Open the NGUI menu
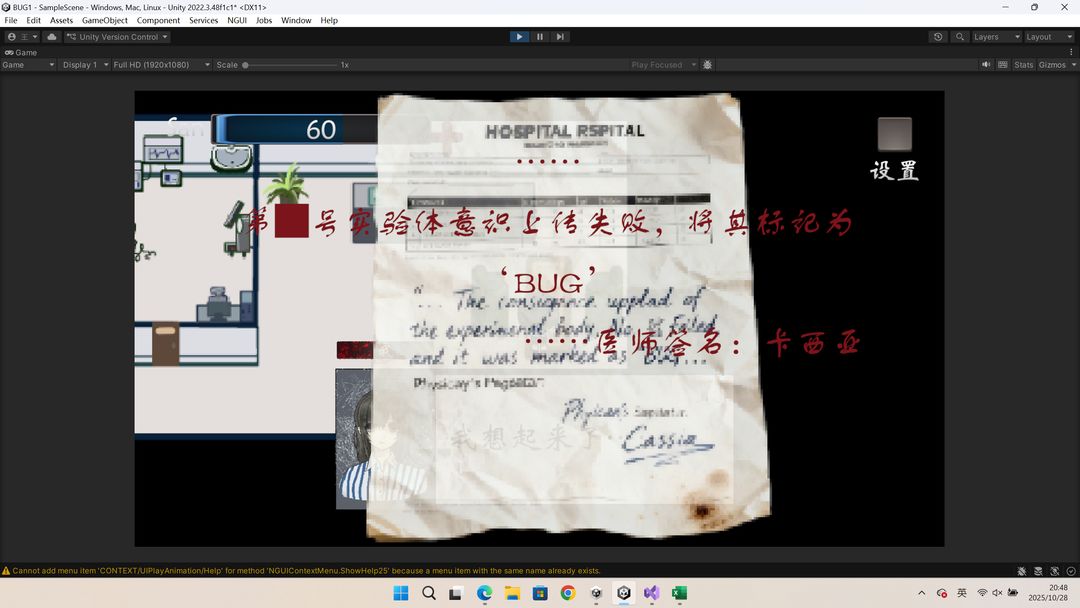1080x608 pixels. pyautogui.click(x=237, y=20)
